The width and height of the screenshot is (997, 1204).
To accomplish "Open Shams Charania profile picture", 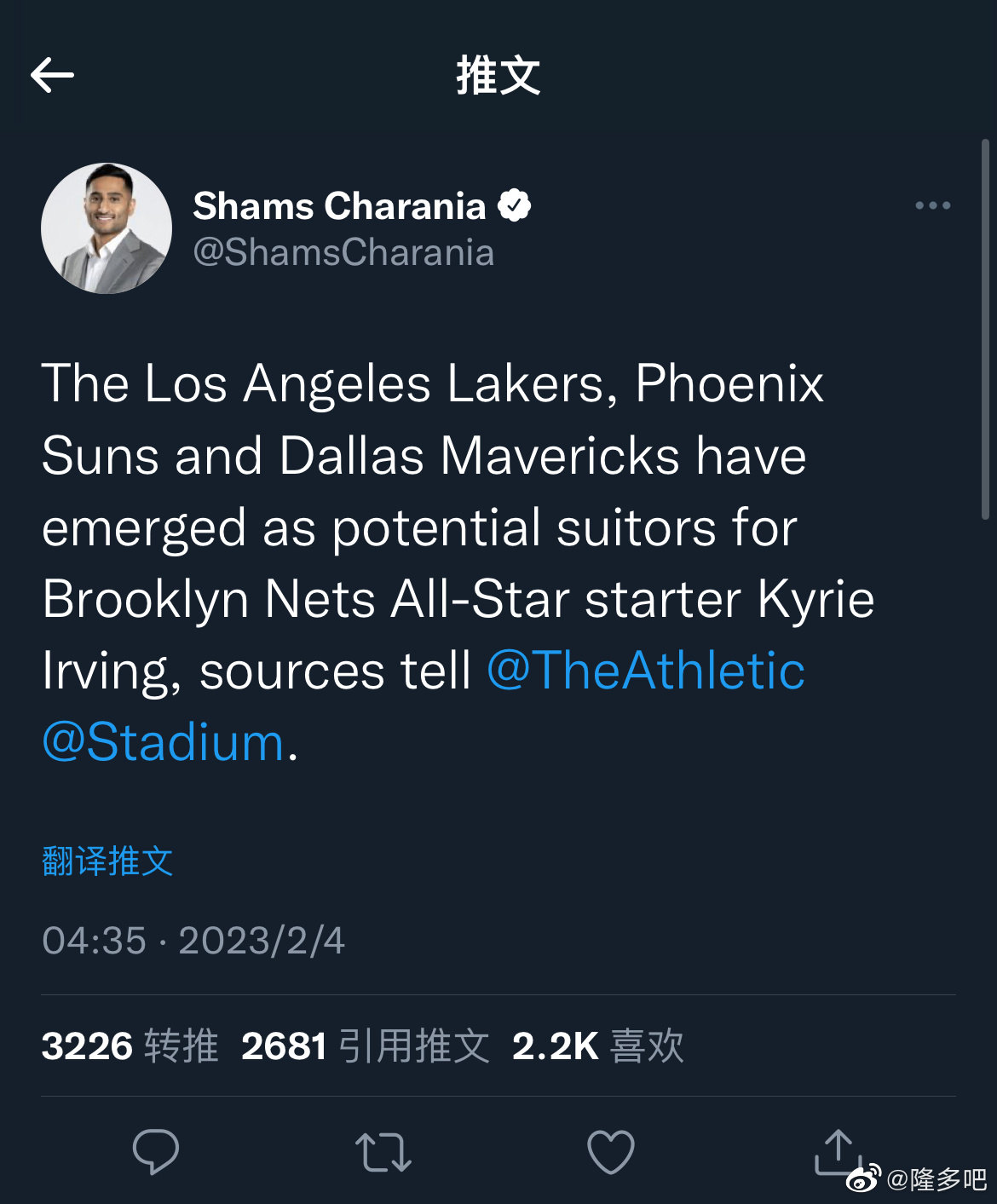I will [x=107, y=228].
